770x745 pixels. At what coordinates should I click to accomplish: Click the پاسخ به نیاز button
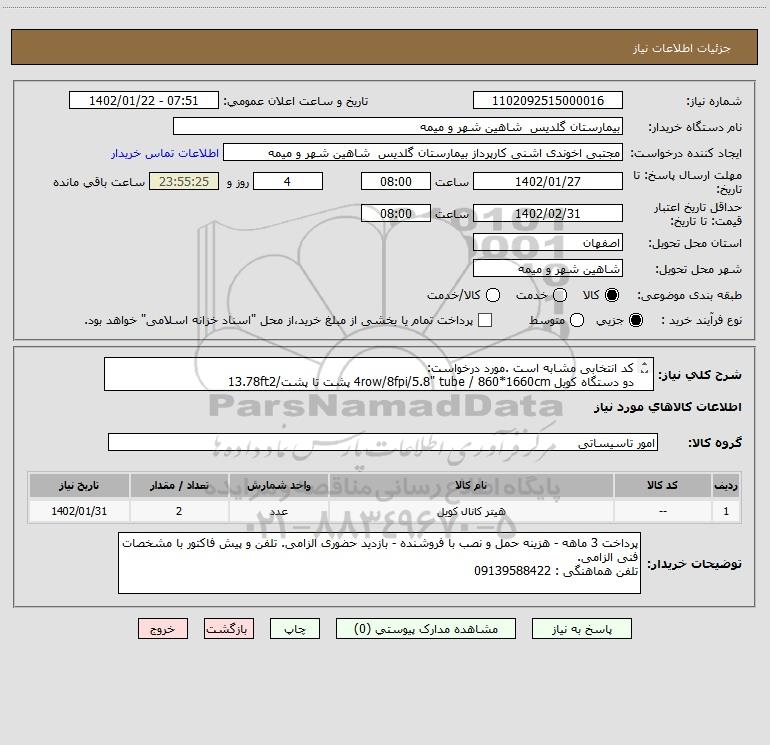[581, 629]
